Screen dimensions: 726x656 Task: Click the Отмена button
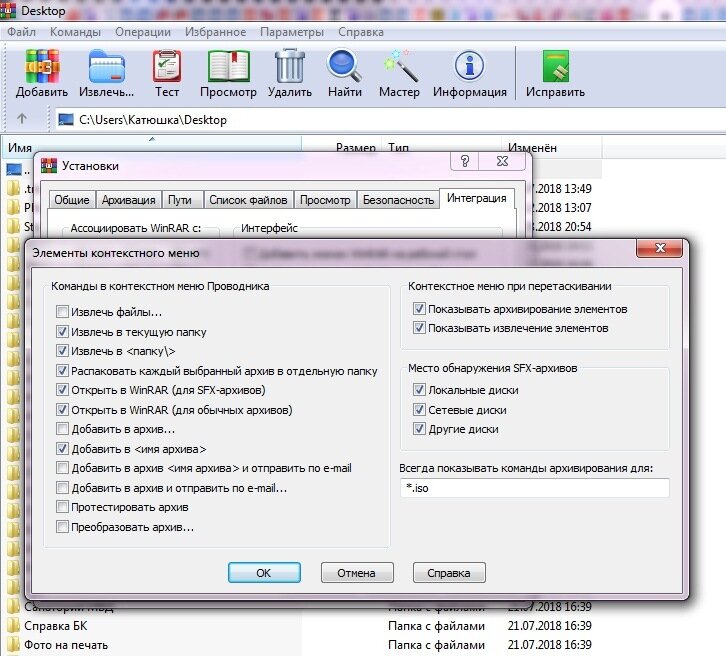[x=357, y=573]
